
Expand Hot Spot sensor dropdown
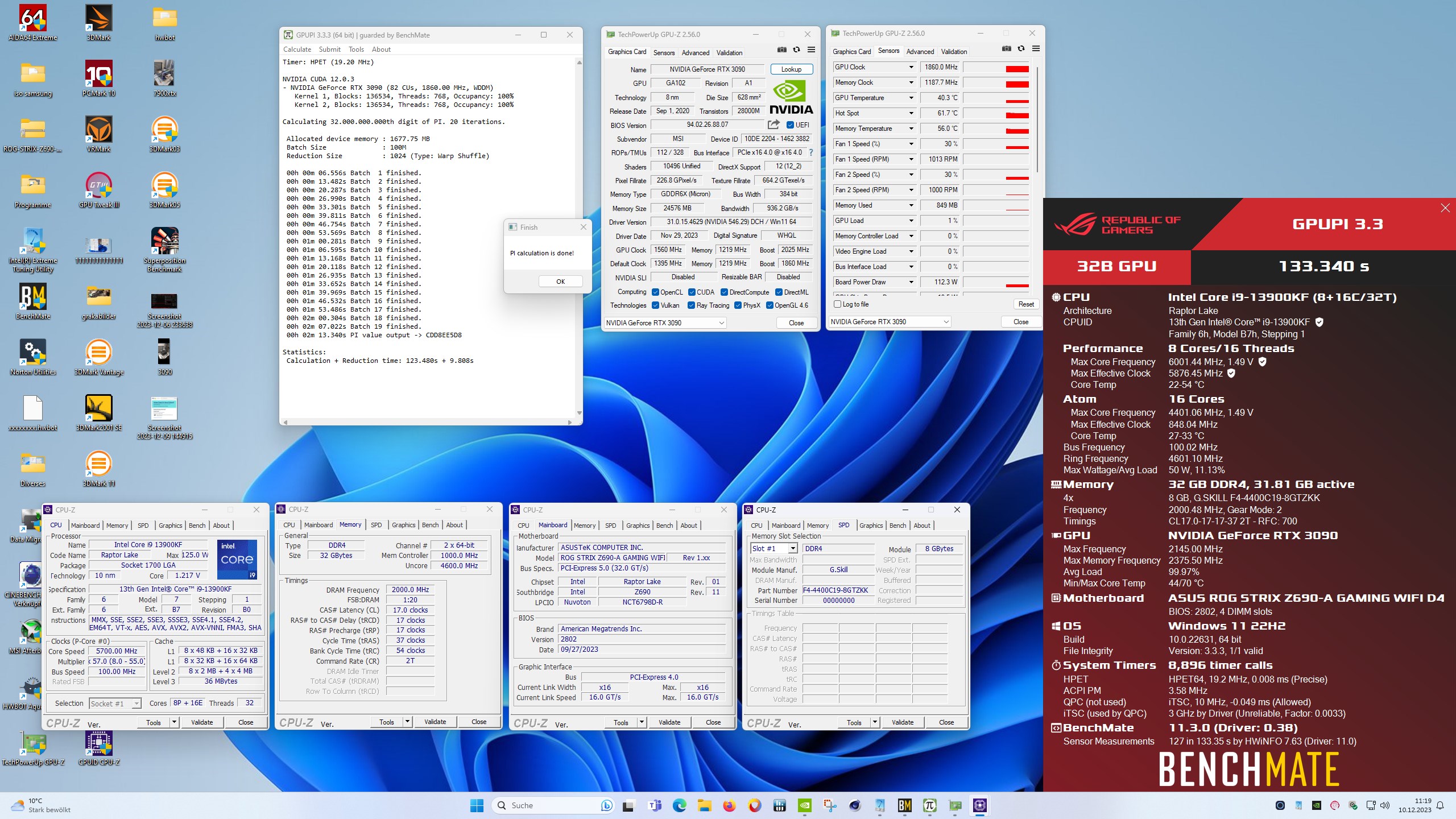[x=911, y=113]
